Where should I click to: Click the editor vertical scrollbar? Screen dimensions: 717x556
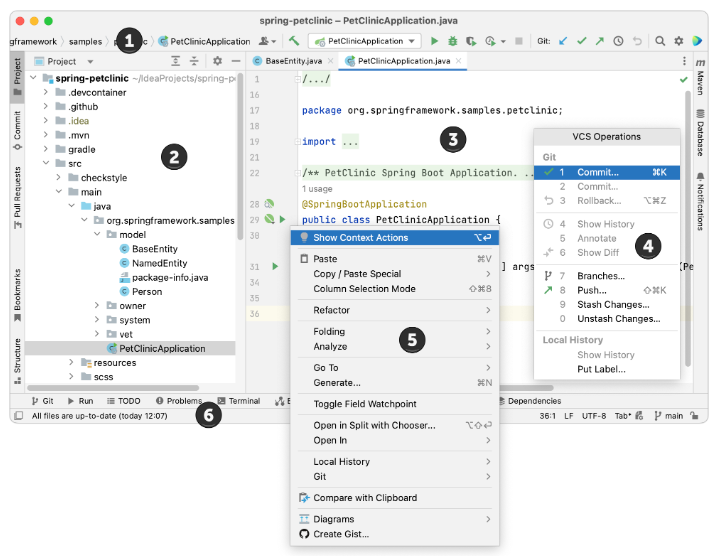pos(688,229)
